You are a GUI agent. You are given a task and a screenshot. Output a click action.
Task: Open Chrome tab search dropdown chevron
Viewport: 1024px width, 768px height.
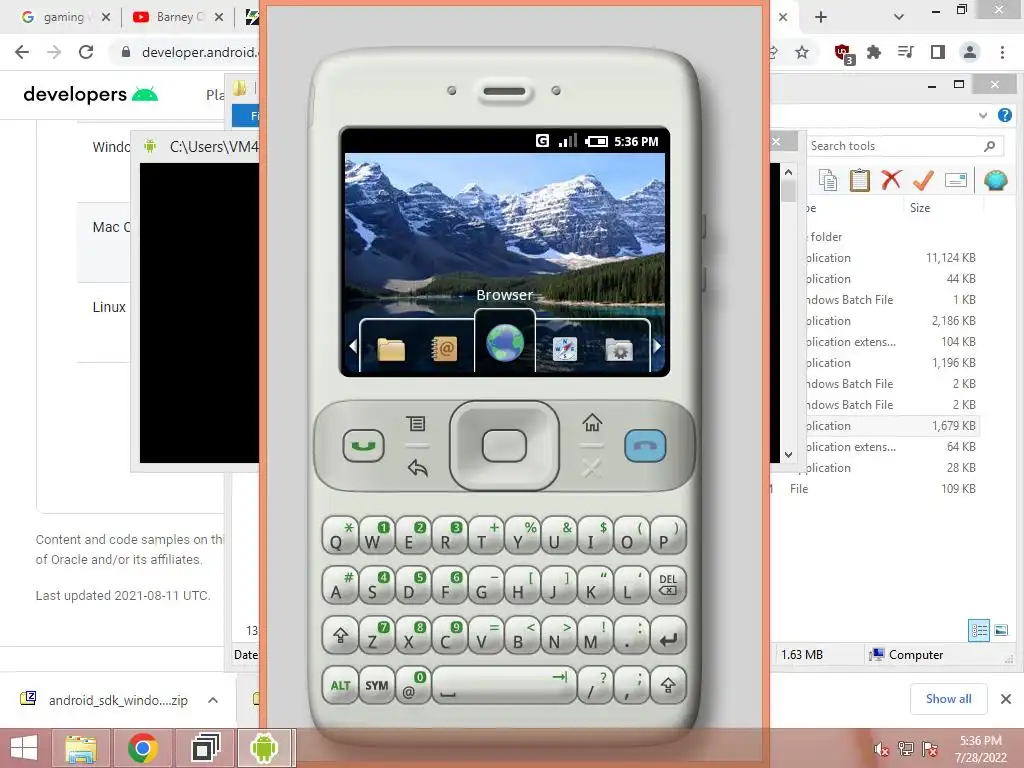899,17
